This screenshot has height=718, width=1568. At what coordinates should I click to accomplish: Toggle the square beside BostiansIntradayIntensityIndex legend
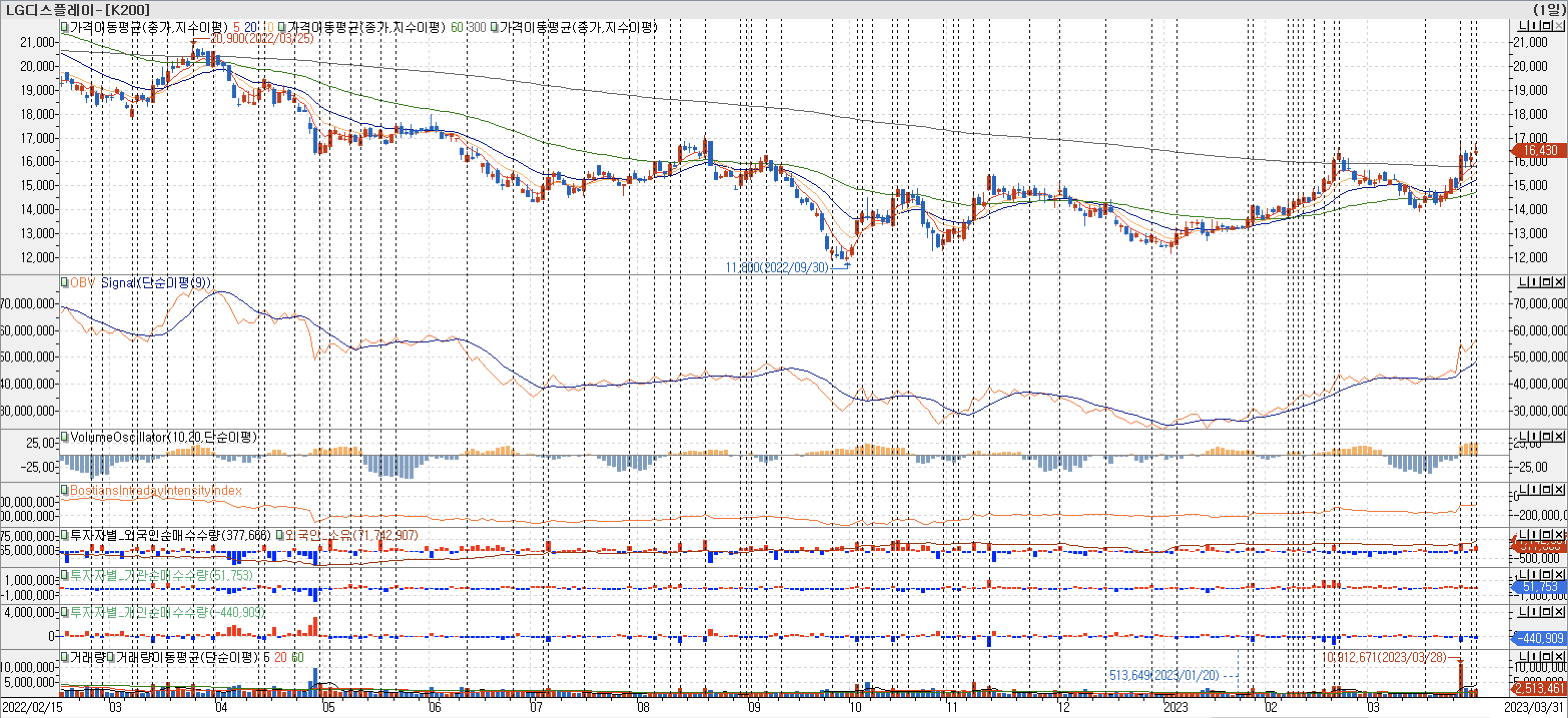click(x=65, y=490)
